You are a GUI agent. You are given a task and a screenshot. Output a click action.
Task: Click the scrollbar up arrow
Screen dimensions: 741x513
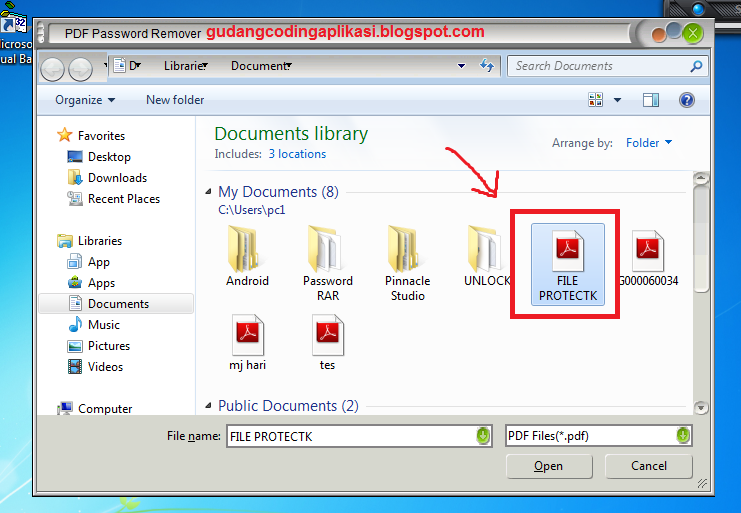coord(701,178)
